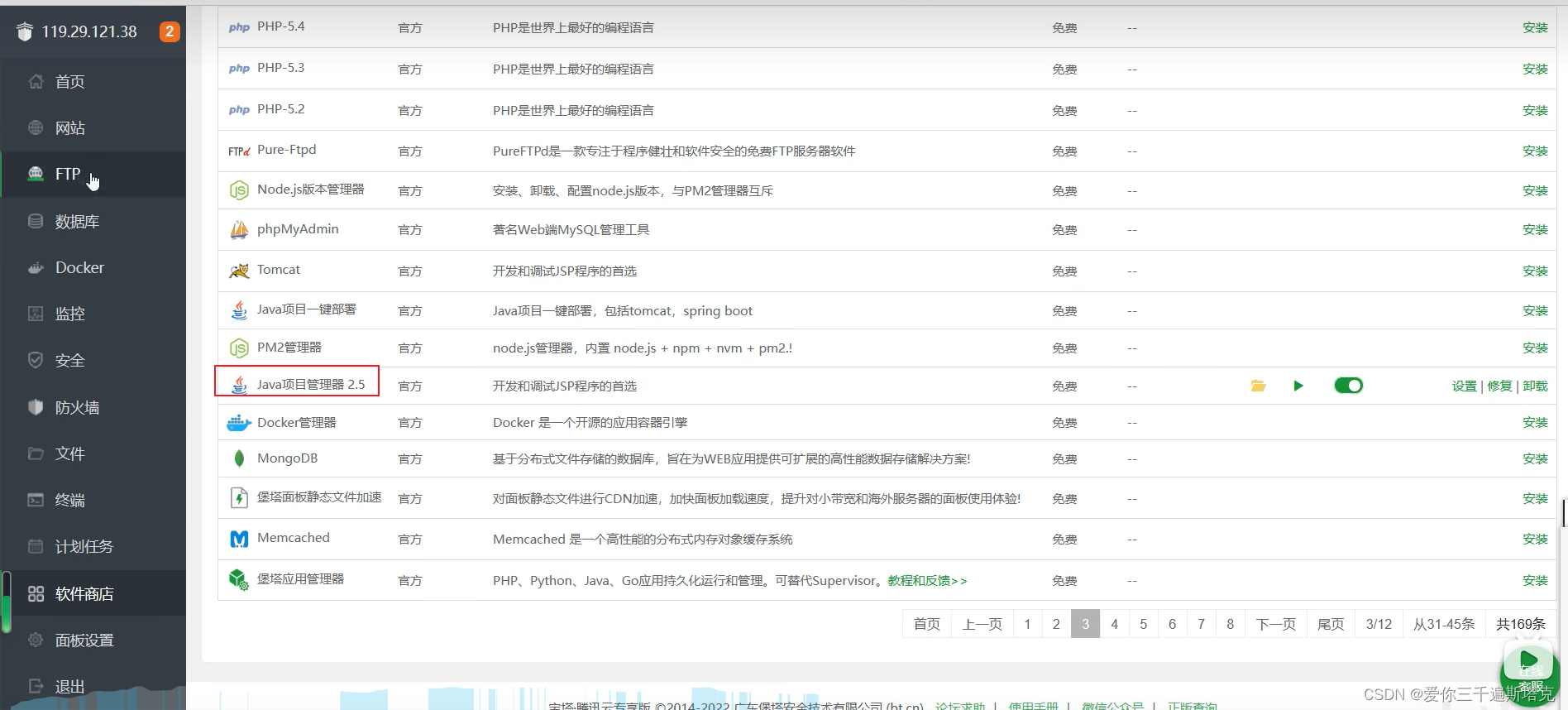Go to page 2
This screenshot has height=710, width=1568.
(1056, 624)
